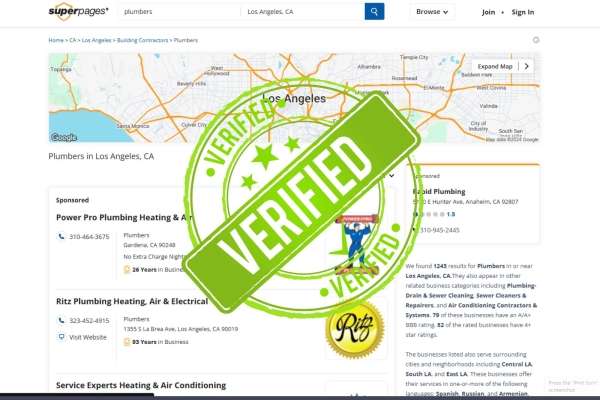
Task: Open Service Experts Heating & Air Conditioning listing
Action: (x=141, y=385)
